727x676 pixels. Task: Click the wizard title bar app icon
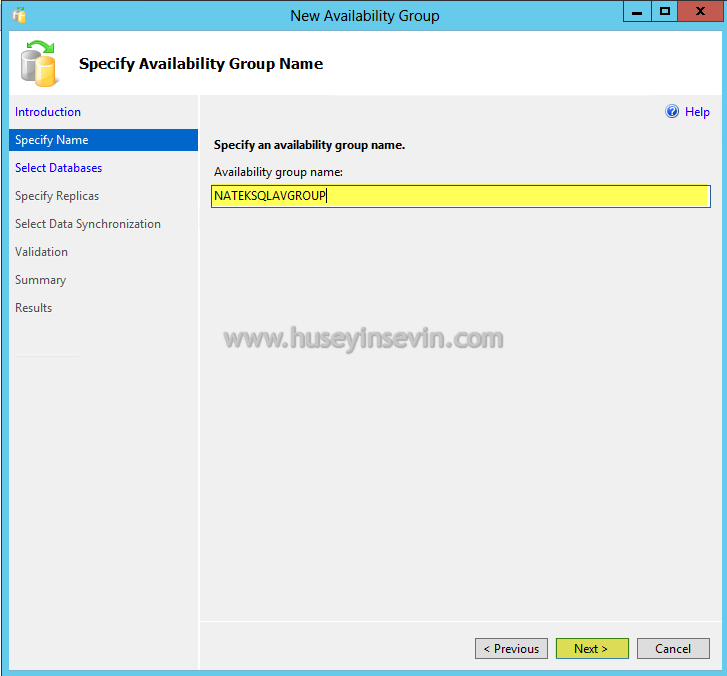[19, 15]
